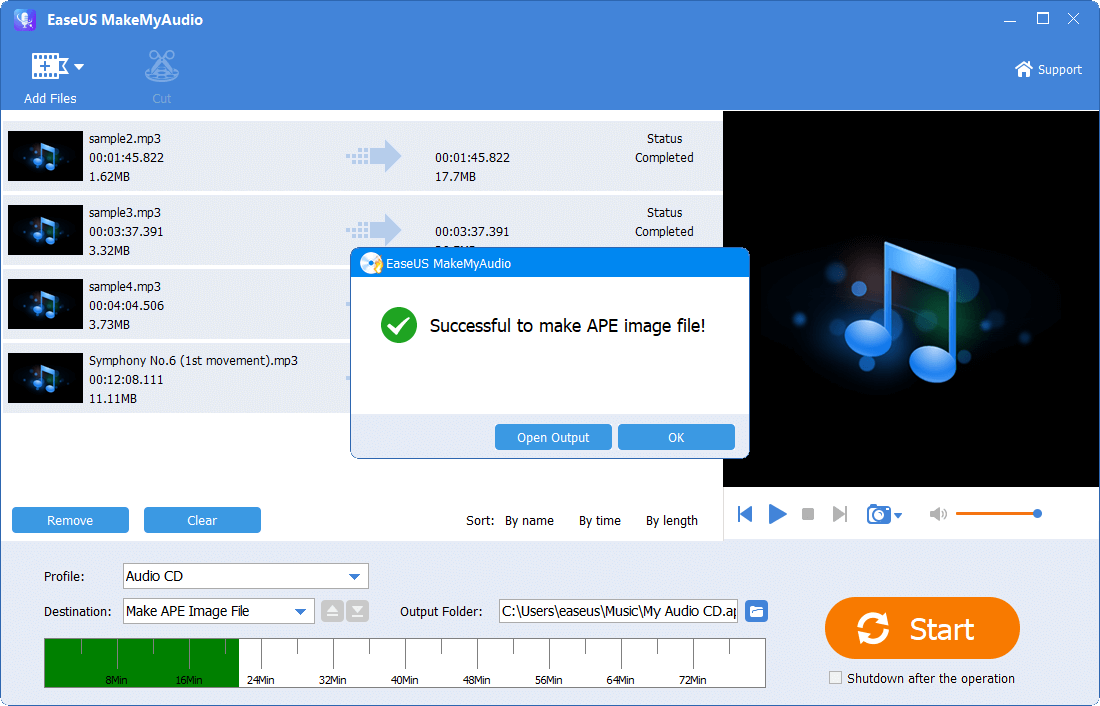The height and width of the screenshot is (706, 1100).
Task: Toggle the move-up arrow next to Destination
Action: click(x=331, y=611)
